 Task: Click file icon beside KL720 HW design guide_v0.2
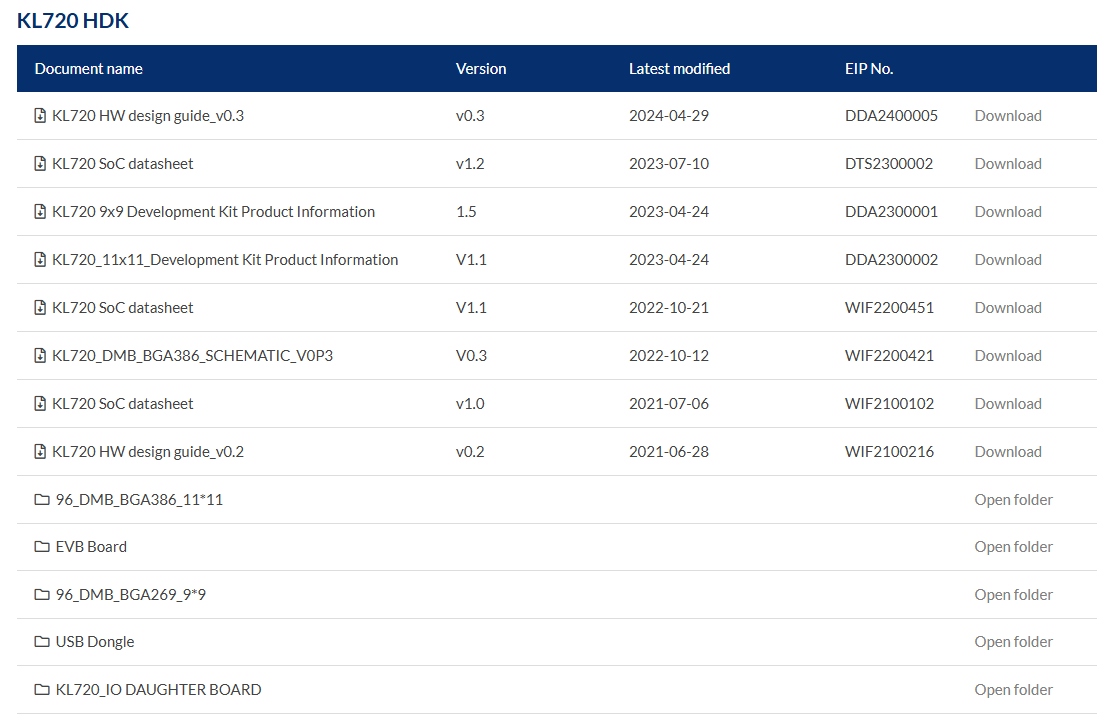[x=41, y=452]
